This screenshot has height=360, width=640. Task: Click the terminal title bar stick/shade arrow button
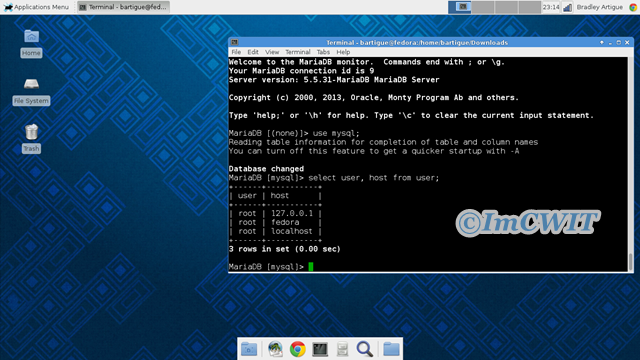(x=602, y=42)
